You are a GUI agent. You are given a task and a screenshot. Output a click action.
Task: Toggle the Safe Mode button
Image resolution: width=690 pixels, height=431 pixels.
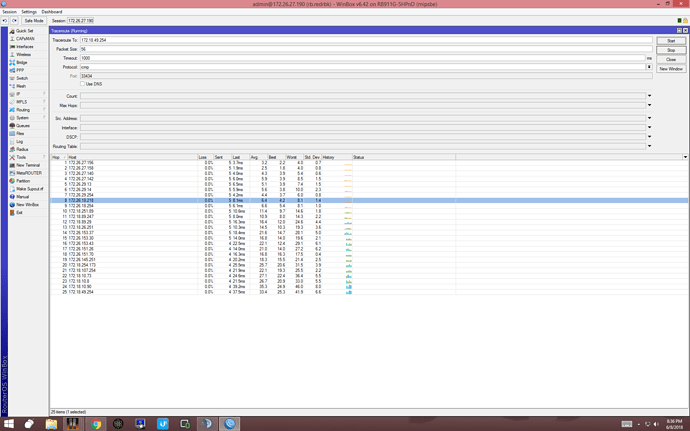click(34, 20)
